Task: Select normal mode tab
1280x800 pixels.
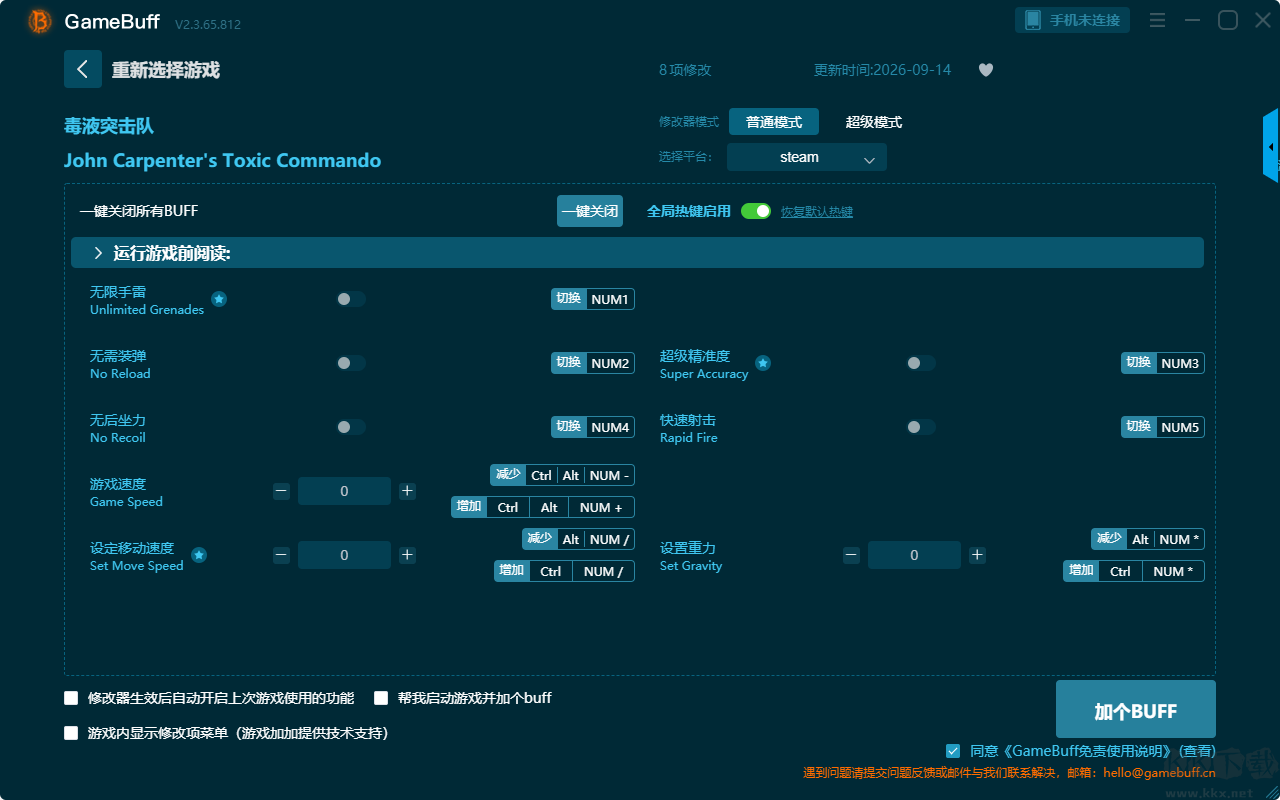Action: pos(774,122)
